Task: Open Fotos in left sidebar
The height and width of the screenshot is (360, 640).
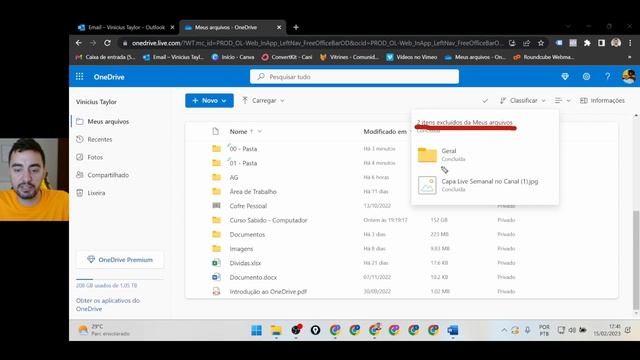Action: point(95,157)
